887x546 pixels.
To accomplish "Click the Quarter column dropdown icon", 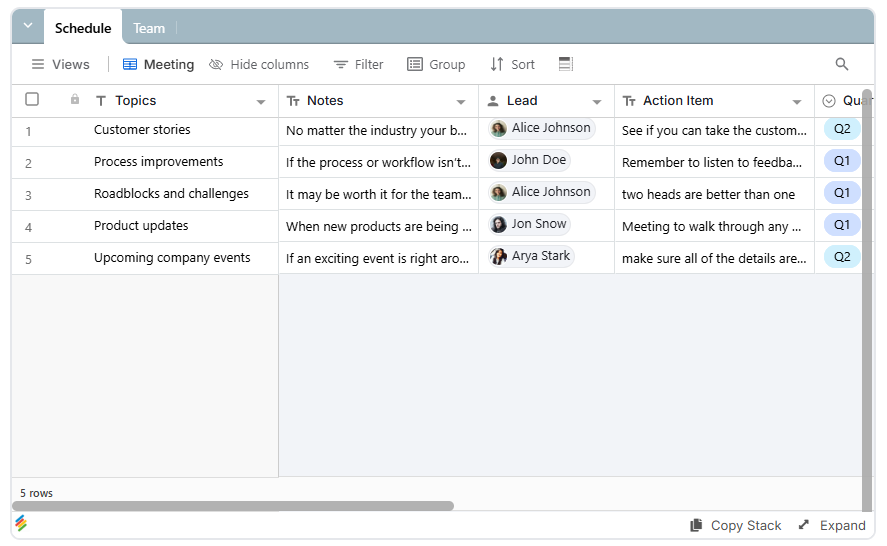I will coord(829,101).
